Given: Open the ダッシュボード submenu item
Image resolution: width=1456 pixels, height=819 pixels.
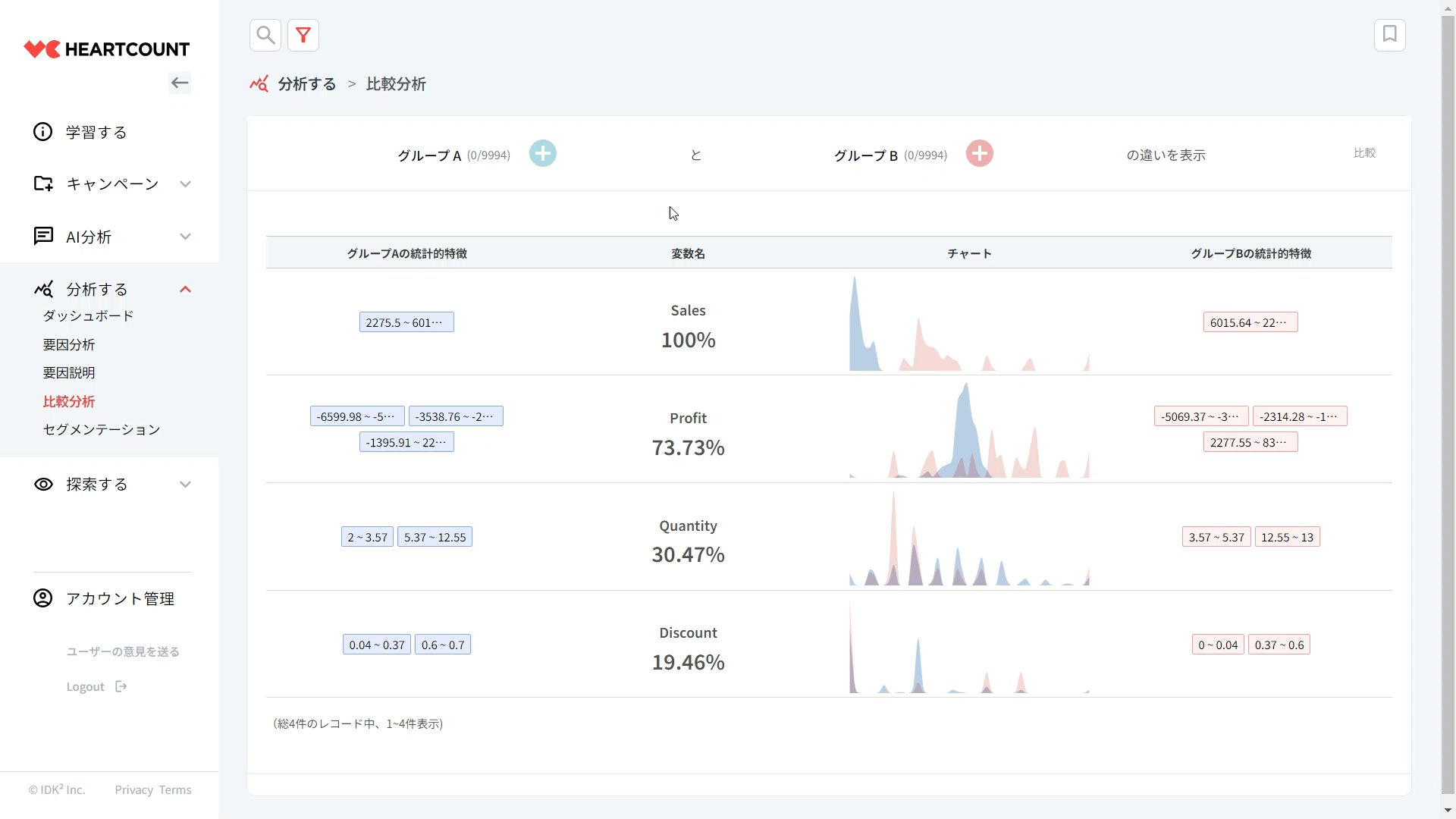Looking at the screenshot, I should click(x=88, y=315).
